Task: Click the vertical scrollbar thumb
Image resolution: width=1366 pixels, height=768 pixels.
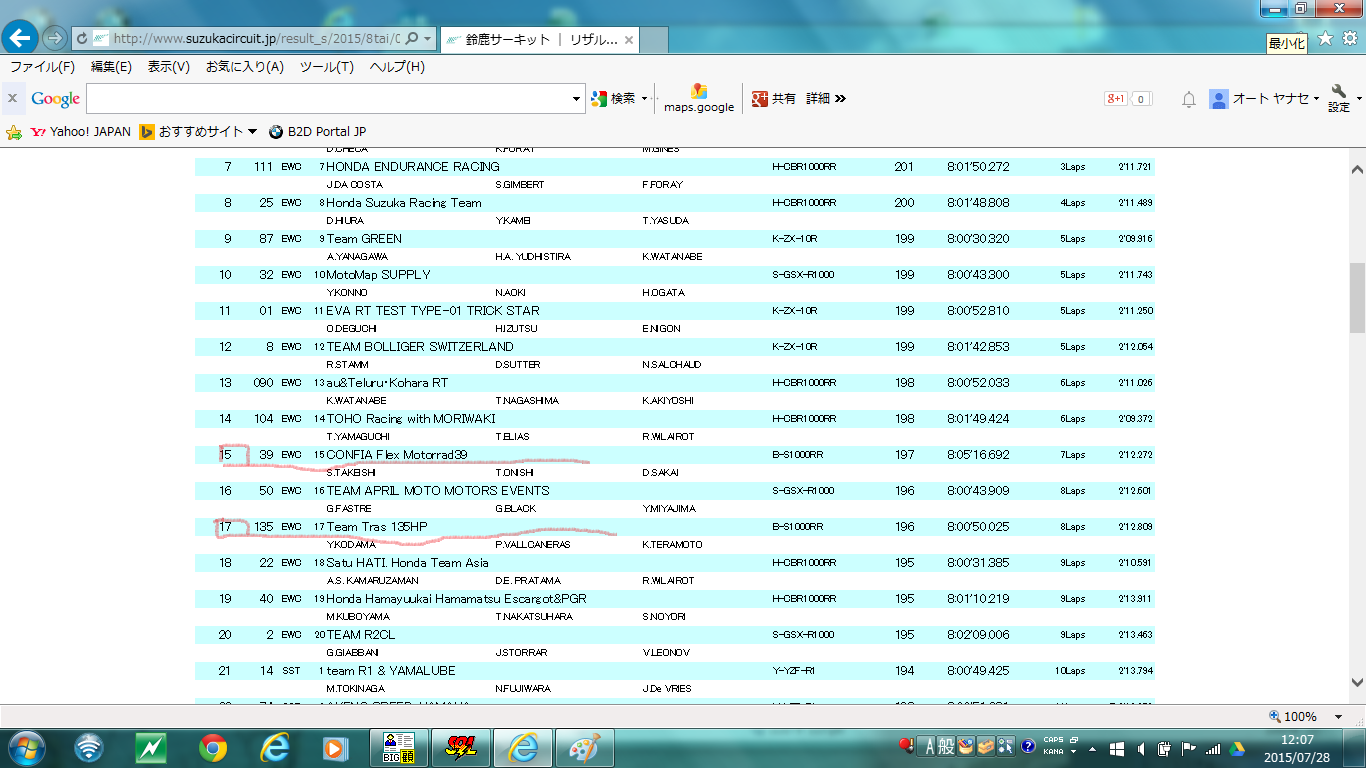Action: pyautogui.click(x=1357, y=298)
